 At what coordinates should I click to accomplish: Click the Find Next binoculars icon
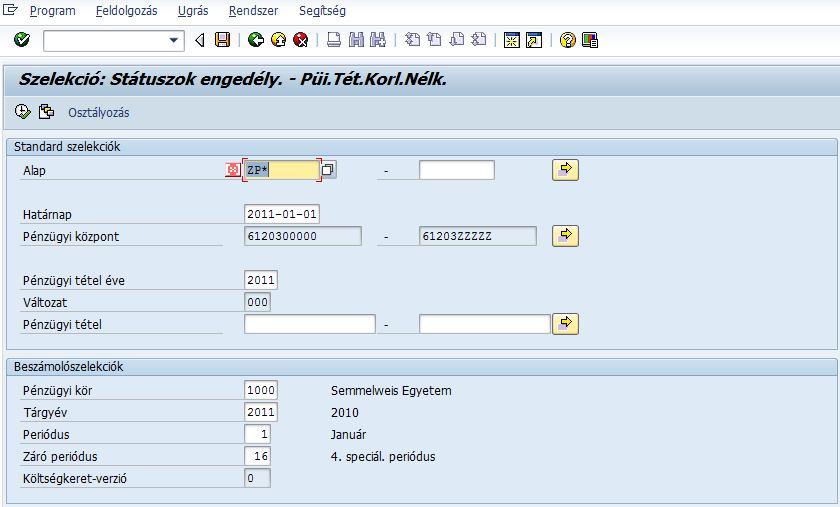pos(378,40)
